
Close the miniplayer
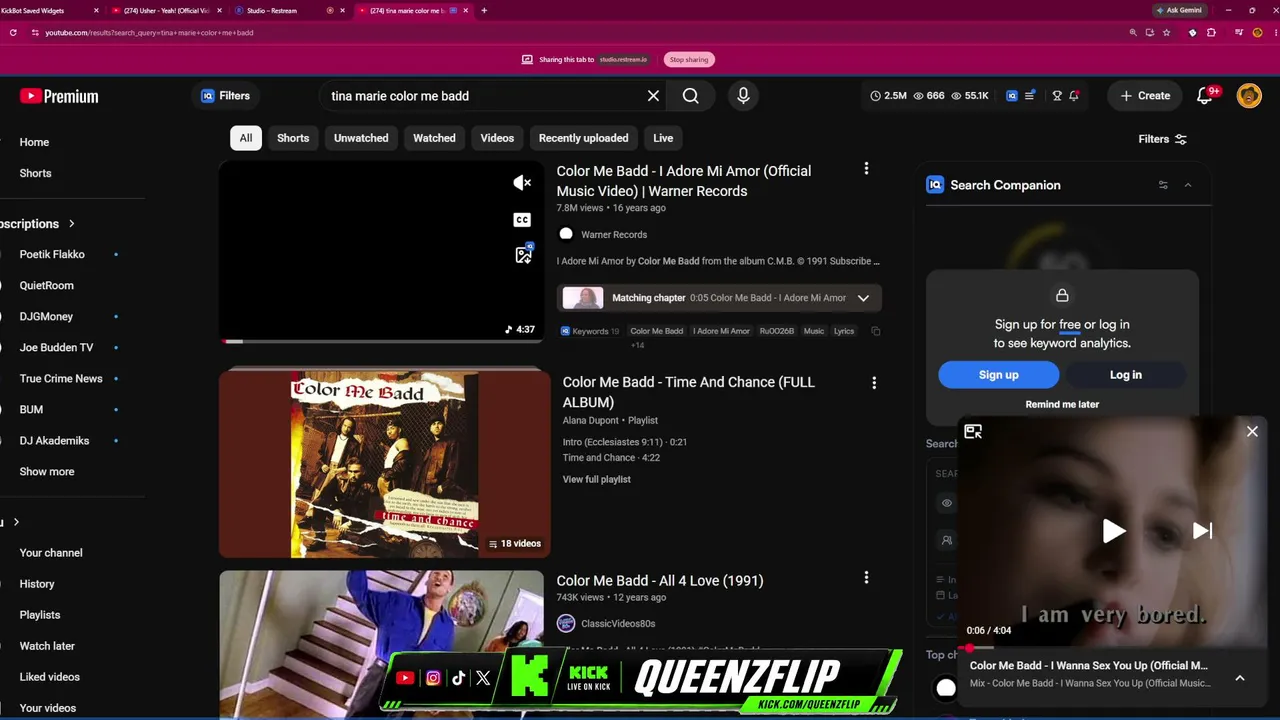1252,432
